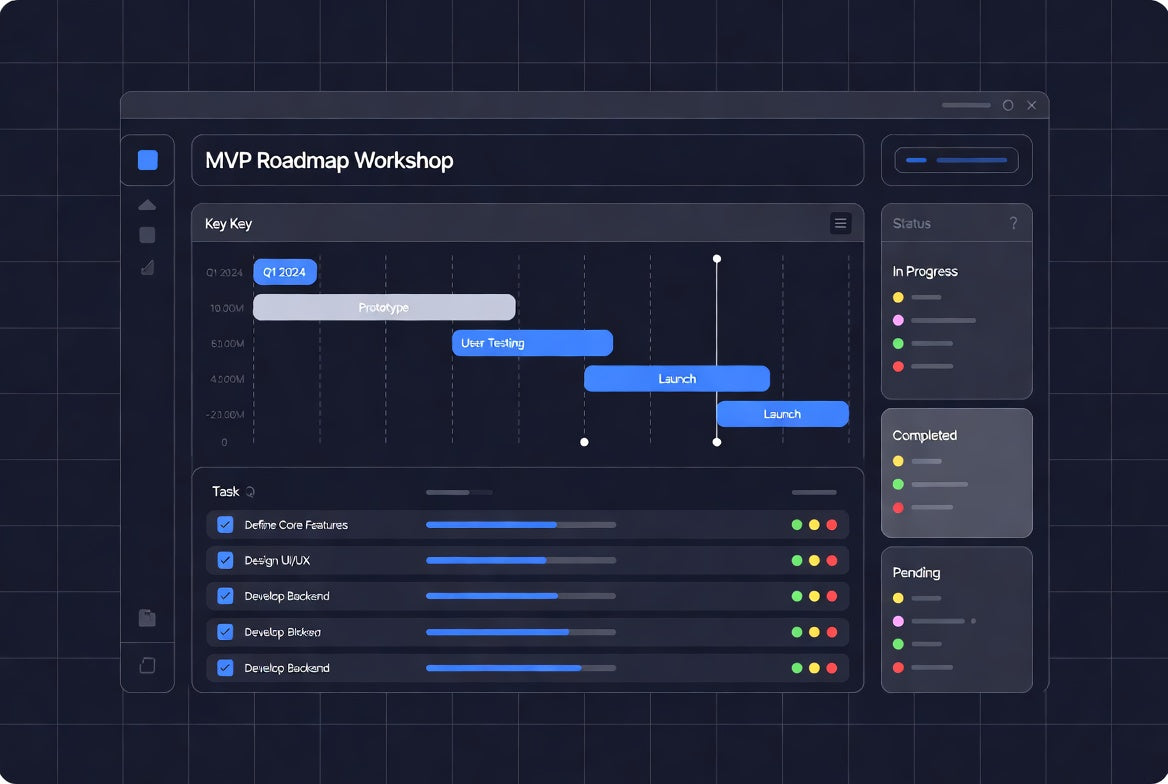The width and height of the screenshot is (1168, 784).
Task: Open the chart icon in the sidebar
Action: pos(147,268)
